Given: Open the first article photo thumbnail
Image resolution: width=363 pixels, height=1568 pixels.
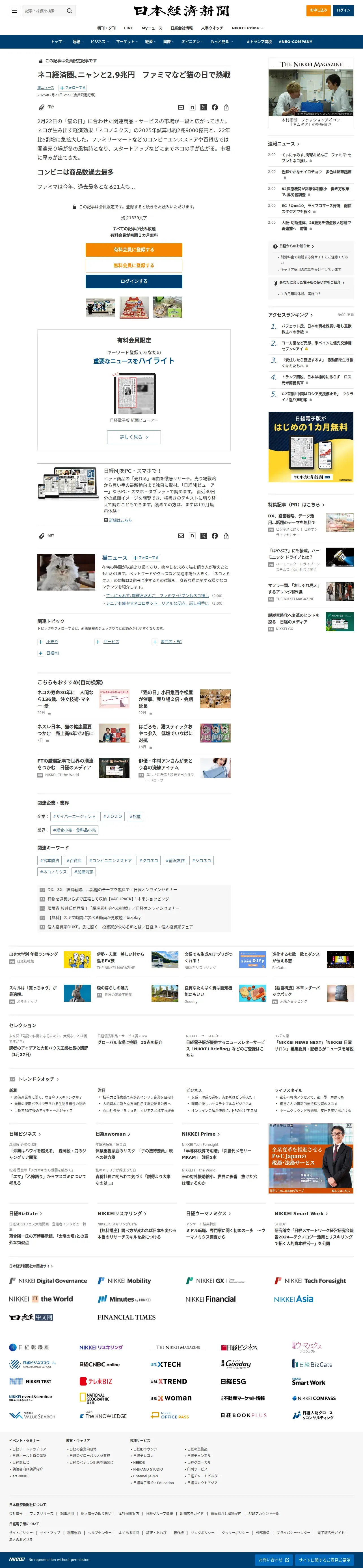Looking at the screenshot, I should 100,307.
